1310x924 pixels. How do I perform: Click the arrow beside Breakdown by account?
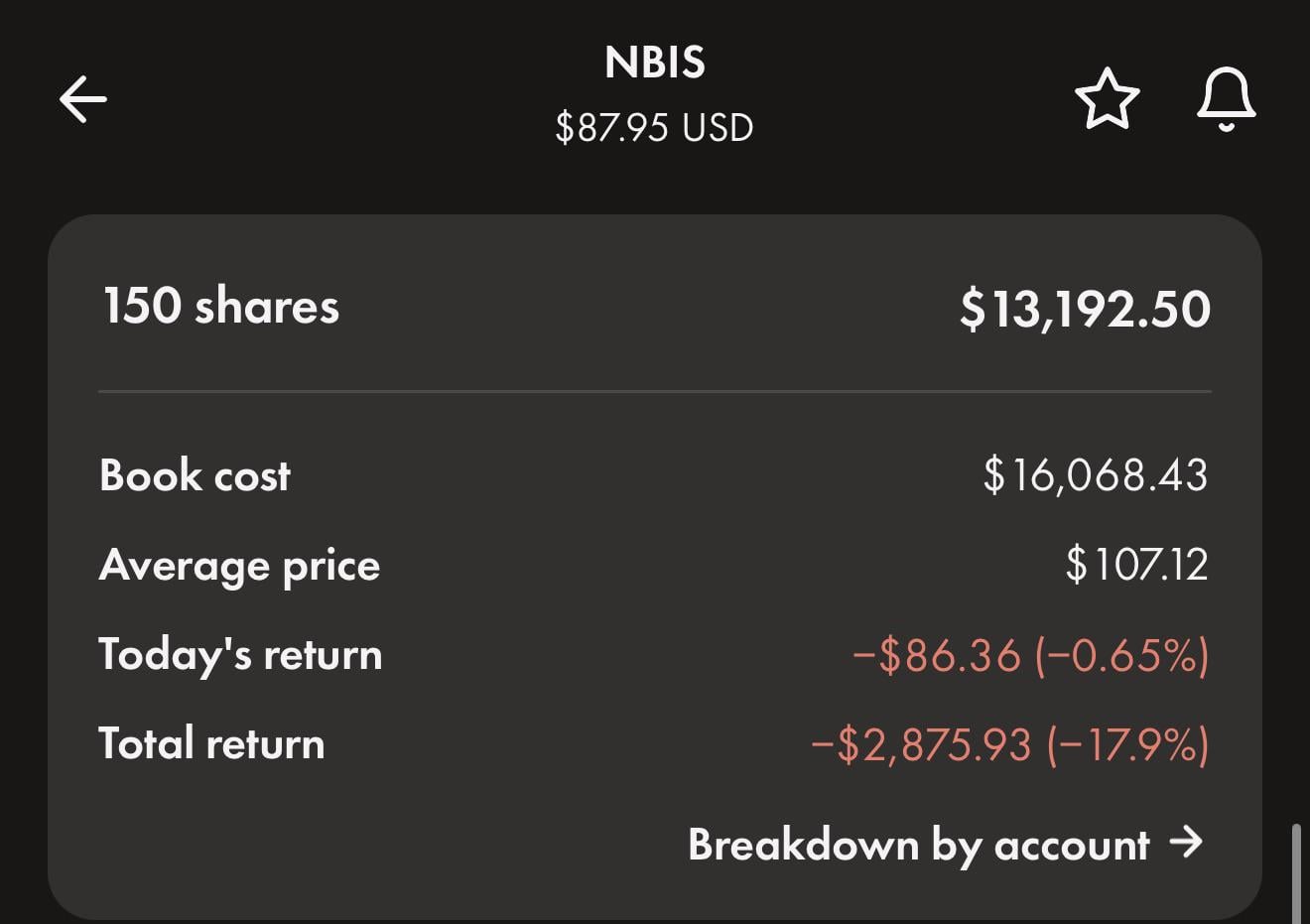tap(1186, 843)
